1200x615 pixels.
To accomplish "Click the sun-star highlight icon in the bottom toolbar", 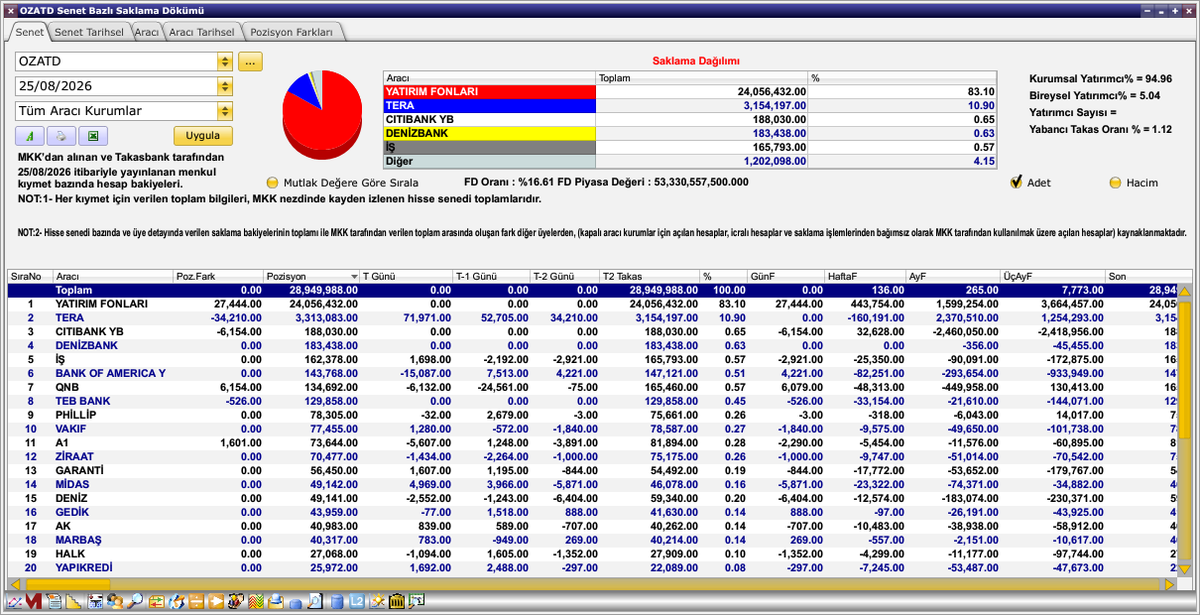I will click(x=378, y=601).
